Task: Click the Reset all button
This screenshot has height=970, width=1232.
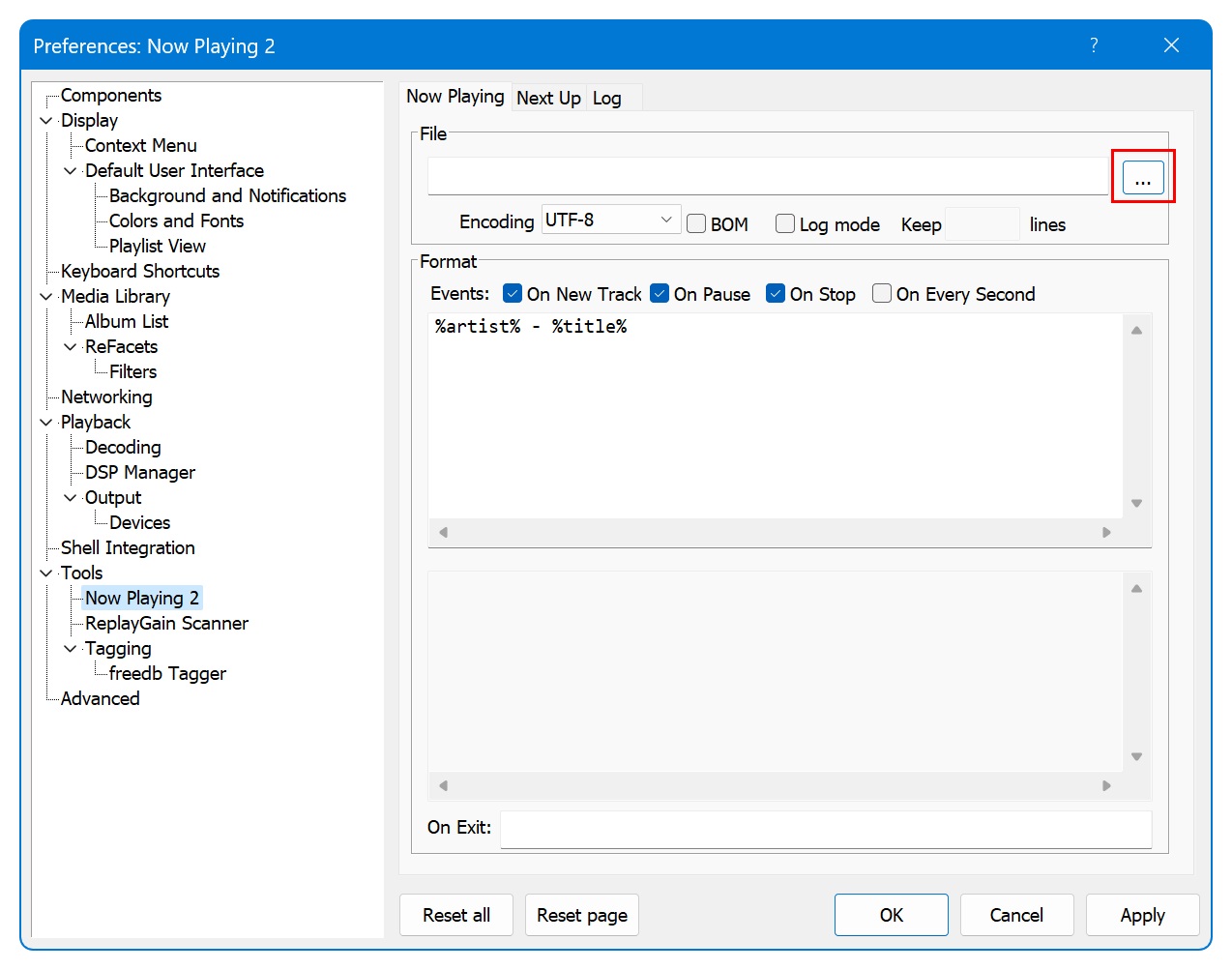Action: pyautogui.click(x=456, y=915)
